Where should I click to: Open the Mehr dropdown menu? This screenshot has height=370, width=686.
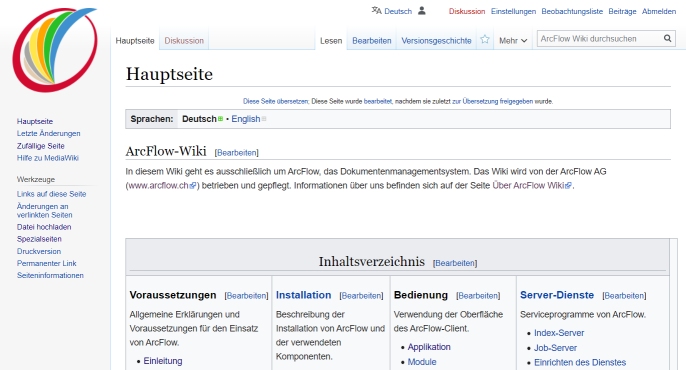[513, 41]
